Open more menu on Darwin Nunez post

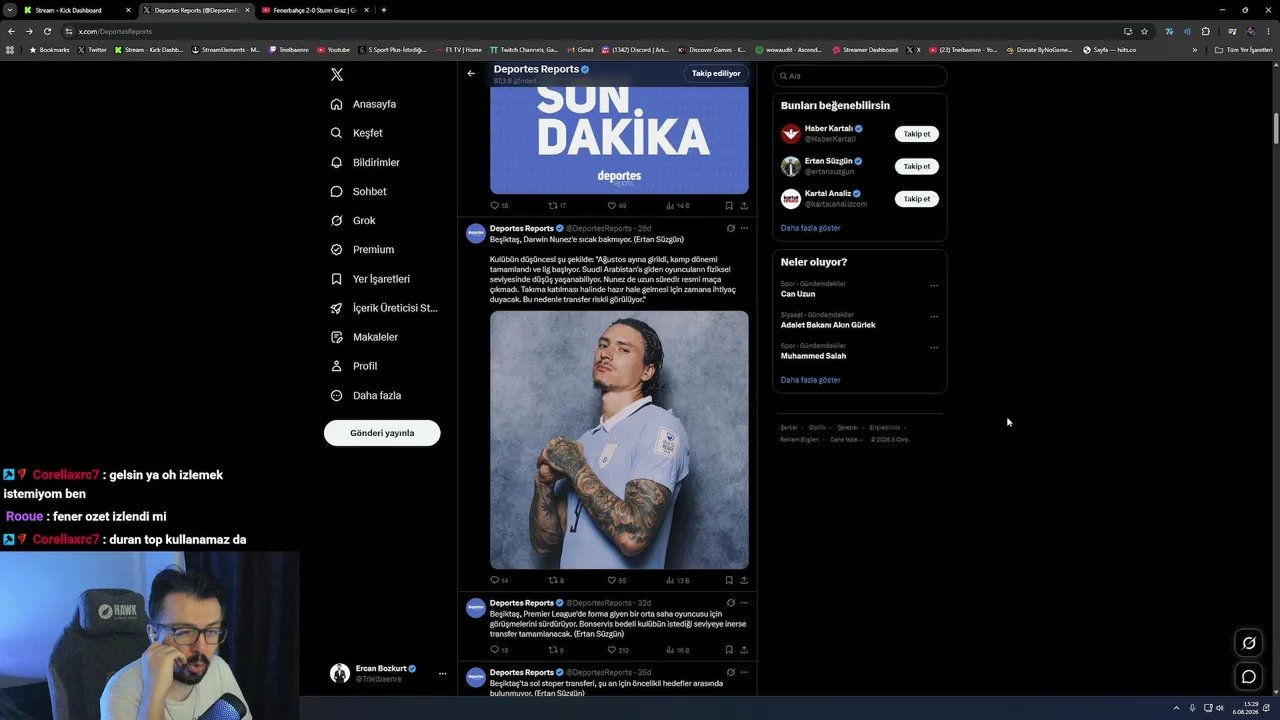[744, 228]
